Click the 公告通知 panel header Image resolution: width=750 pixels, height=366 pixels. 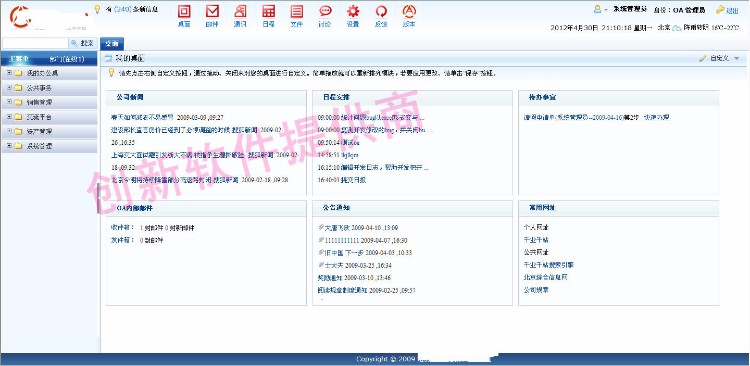[412, 208]
